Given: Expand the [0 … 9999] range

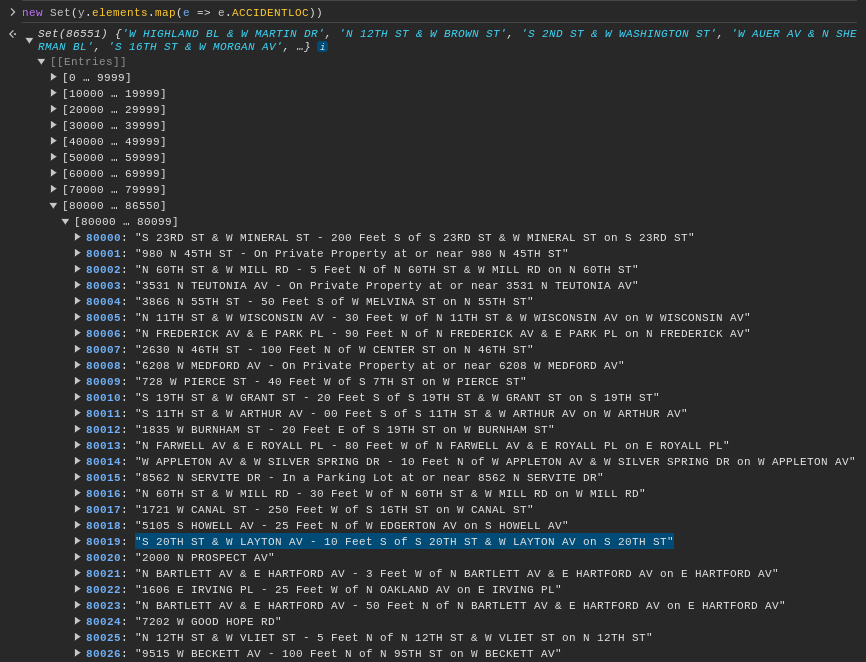Looking at the screenshot, I should click(54, 77).
